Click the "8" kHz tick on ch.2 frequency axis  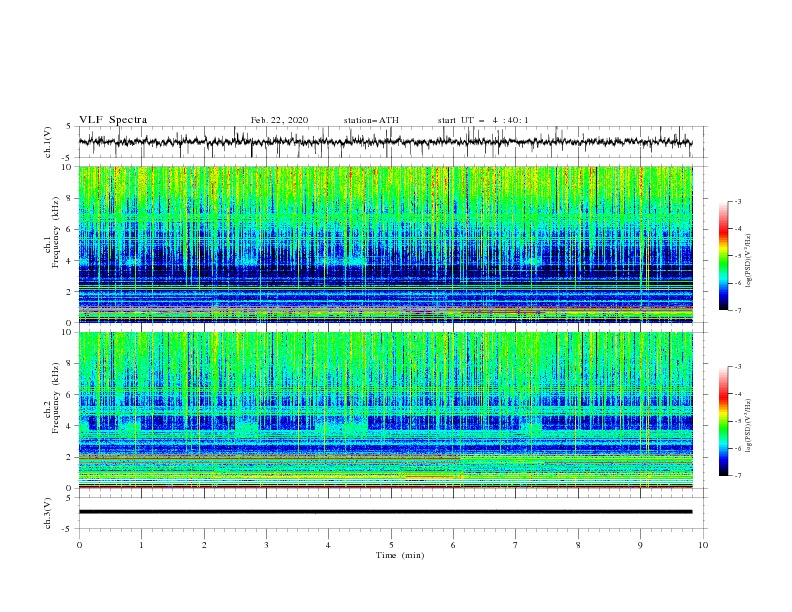pos(69,364)
